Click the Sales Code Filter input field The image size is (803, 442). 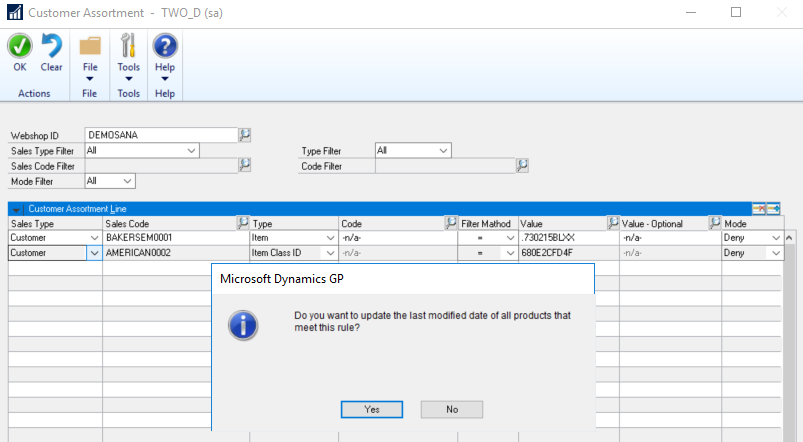click(161, 165)
